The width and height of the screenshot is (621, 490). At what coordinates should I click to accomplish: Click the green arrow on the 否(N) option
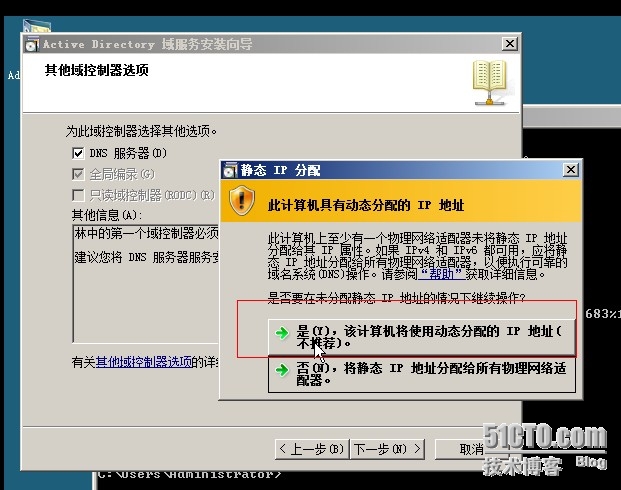coord(282,370)
